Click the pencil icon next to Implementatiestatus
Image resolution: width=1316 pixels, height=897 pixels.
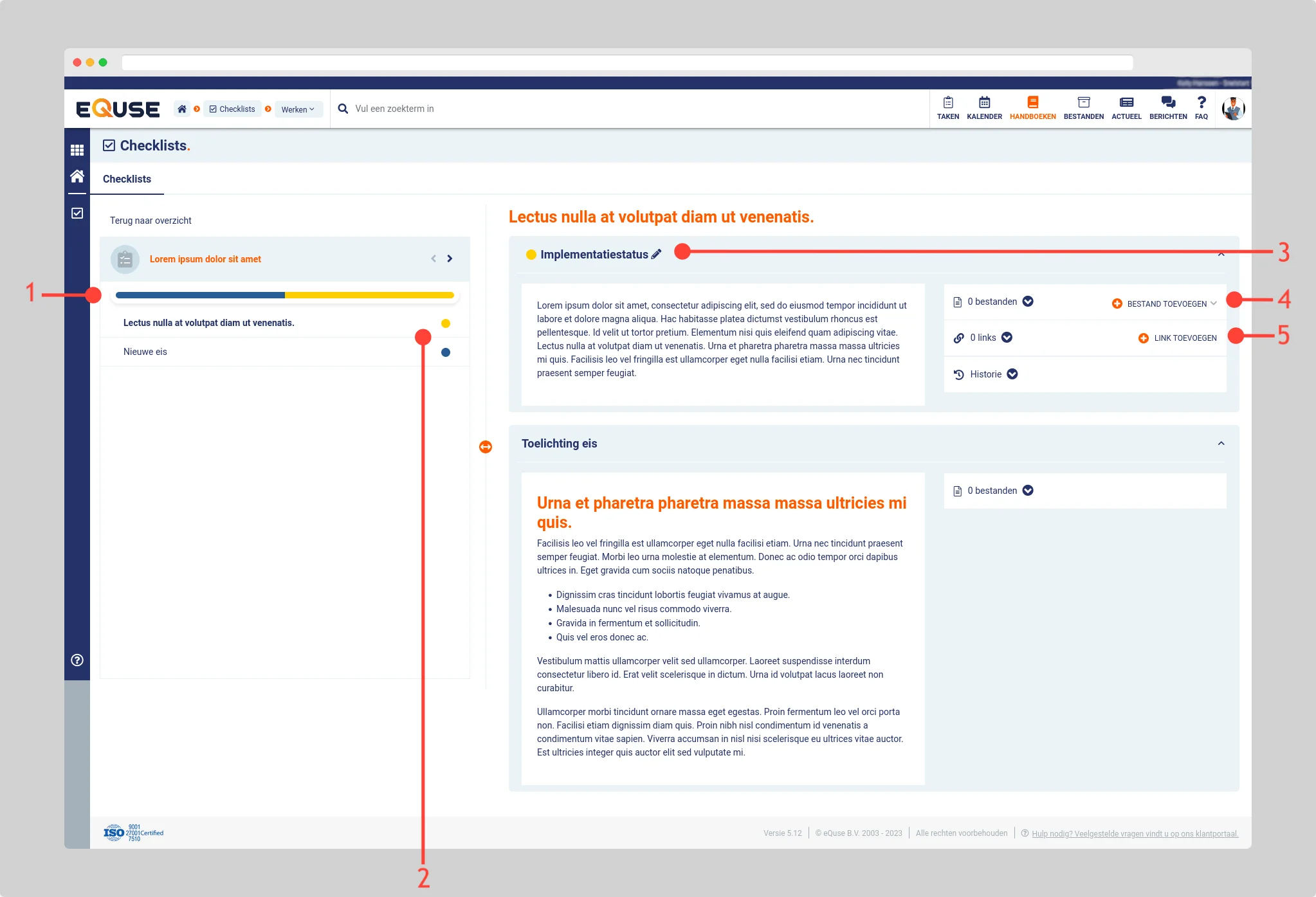tap(656, 254)
